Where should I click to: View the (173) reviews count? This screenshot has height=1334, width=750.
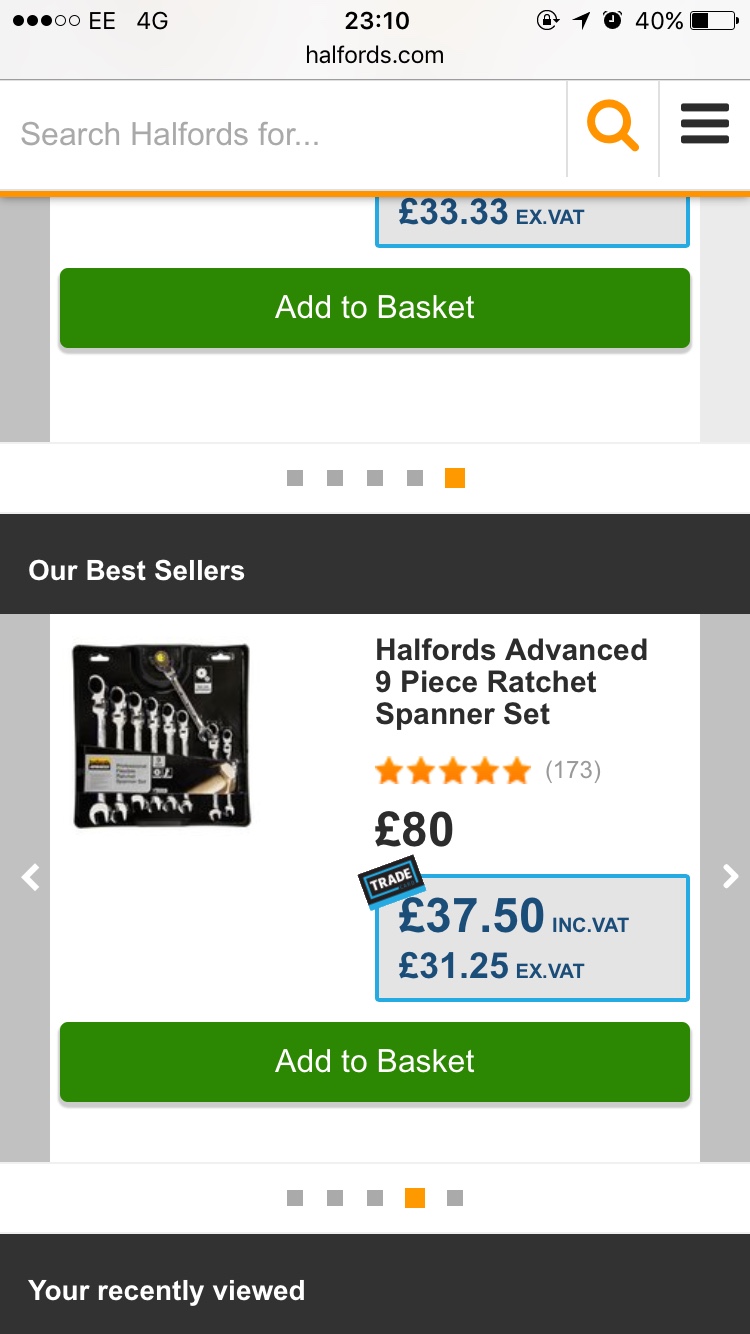pos(573,771)
